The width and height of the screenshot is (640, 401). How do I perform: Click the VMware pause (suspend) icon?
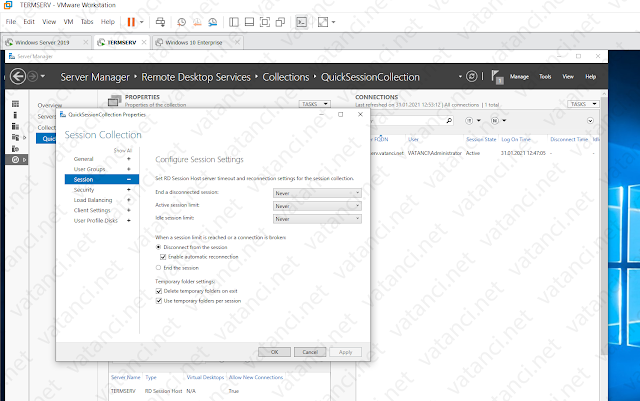131,22
